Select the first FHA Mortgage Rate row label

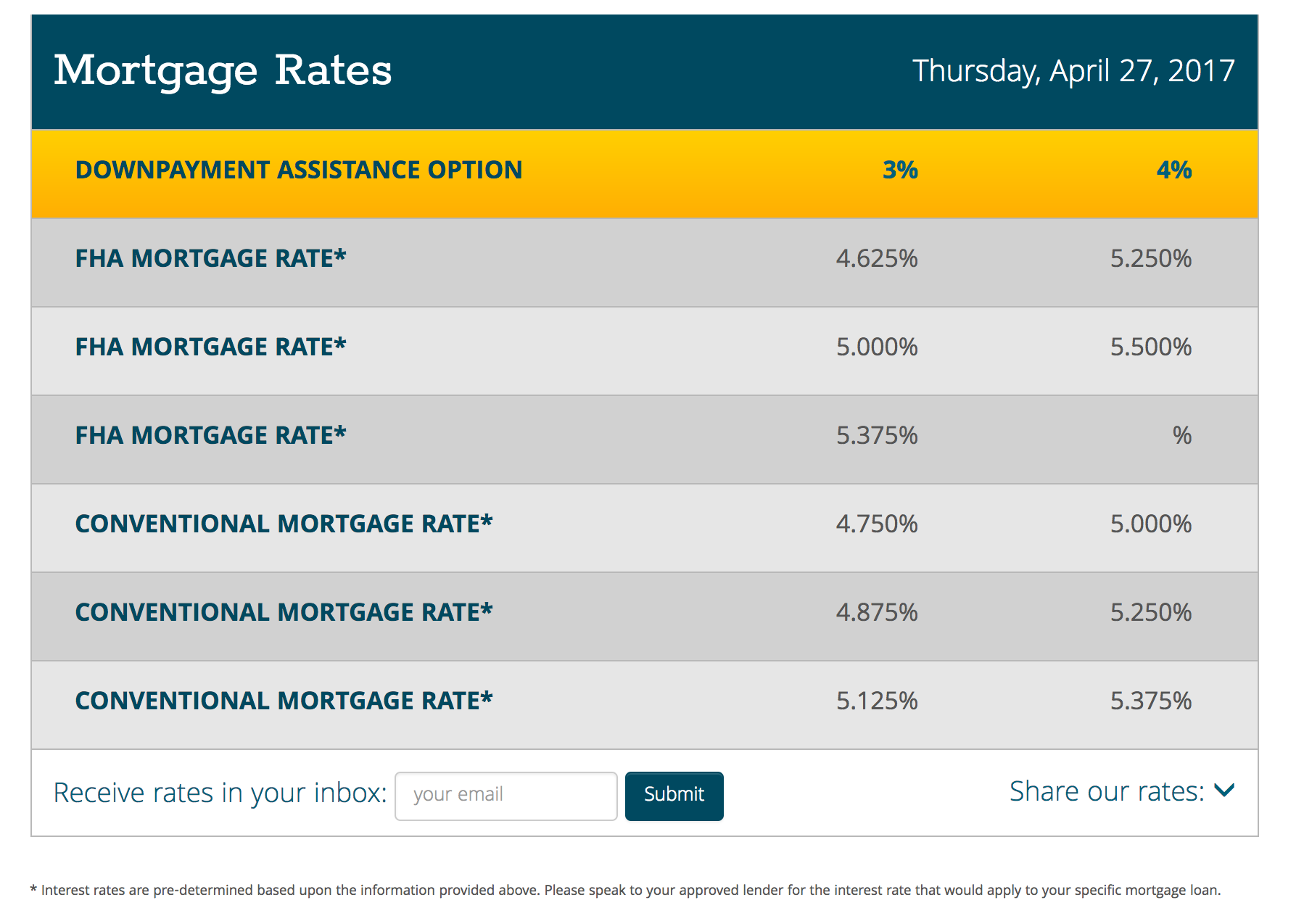[211, 258]
